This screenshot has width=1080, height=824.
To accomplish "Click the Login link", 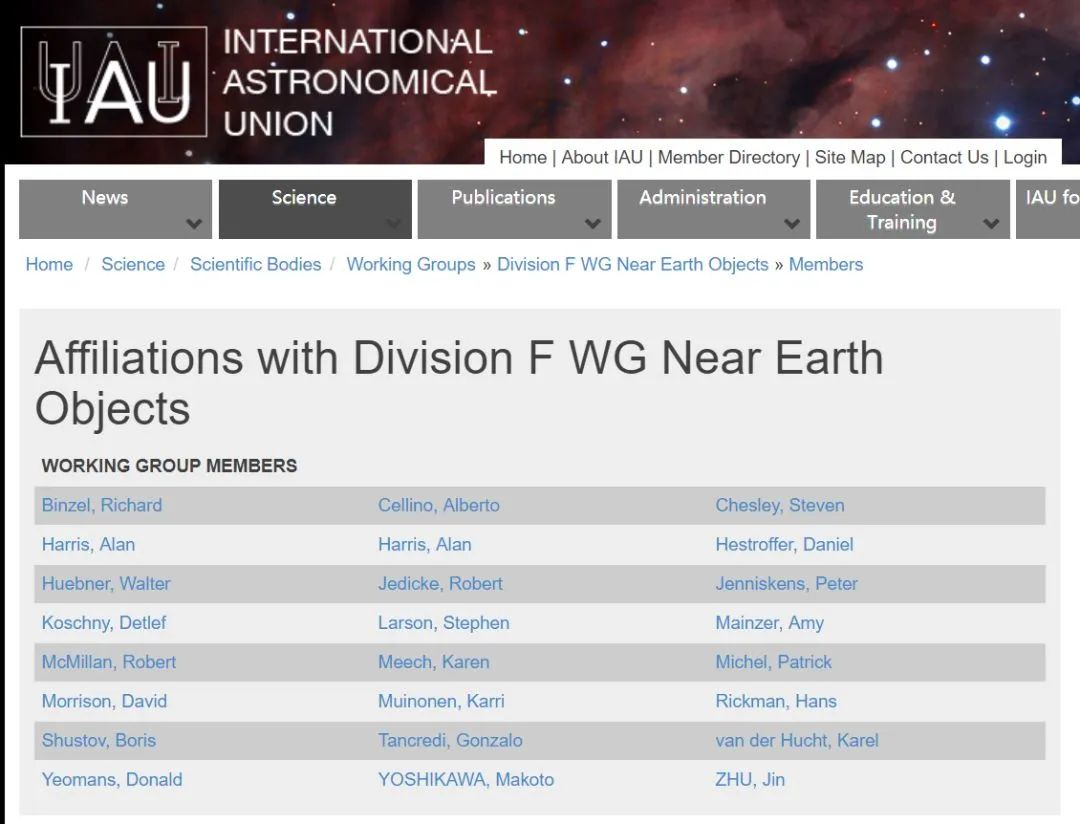I will (x=1025, y=158).
